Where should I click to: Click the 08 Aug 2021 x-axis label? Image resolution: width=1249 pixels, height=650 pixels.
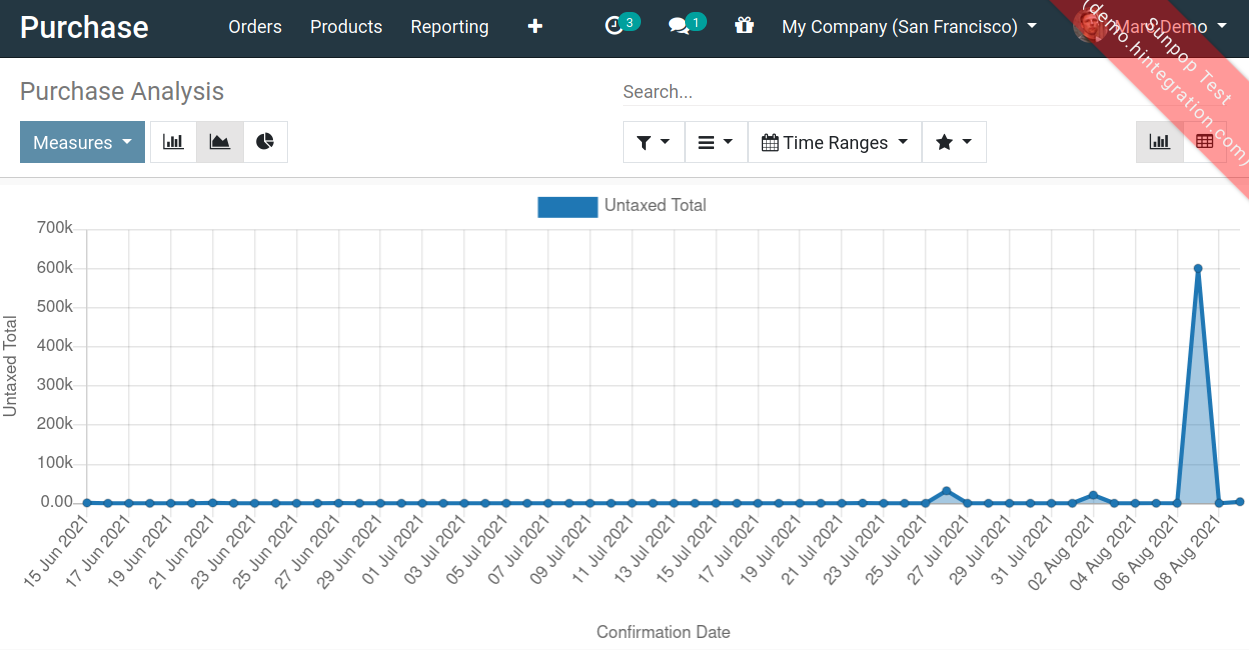(1188, 553)
